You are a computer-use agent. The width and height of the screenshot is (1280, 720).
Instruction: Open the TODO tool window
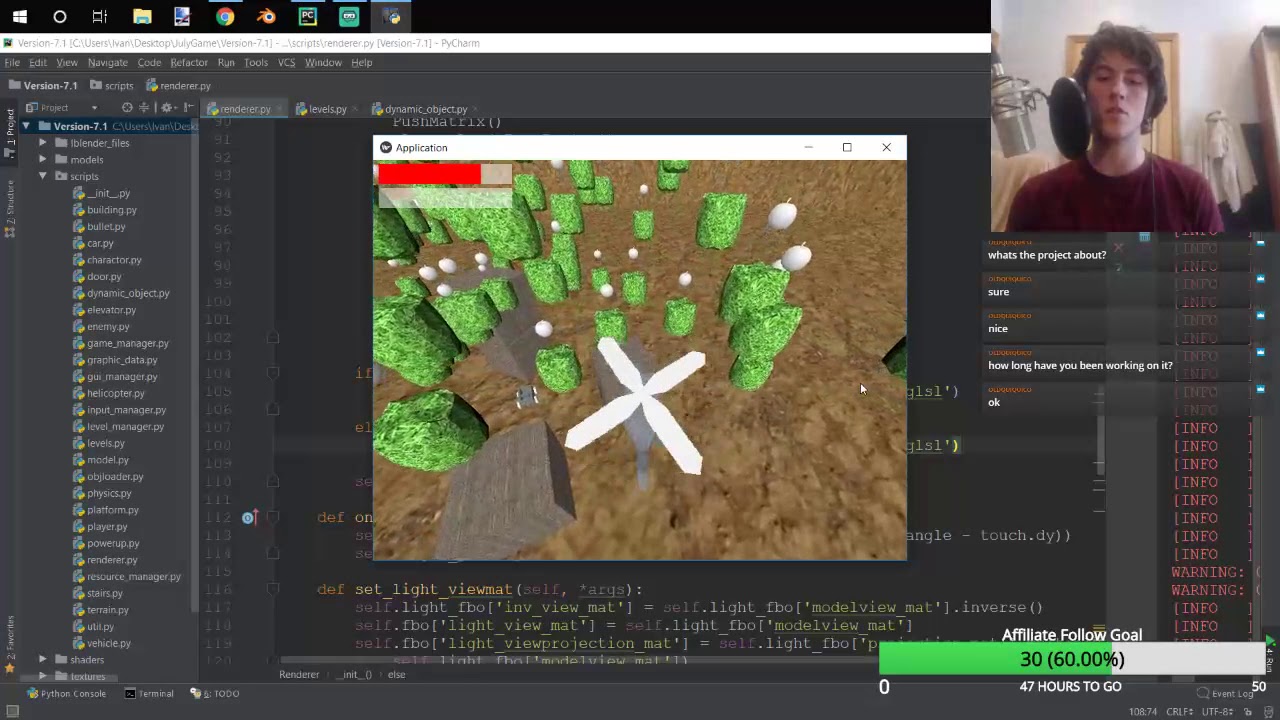coord(214,693)
